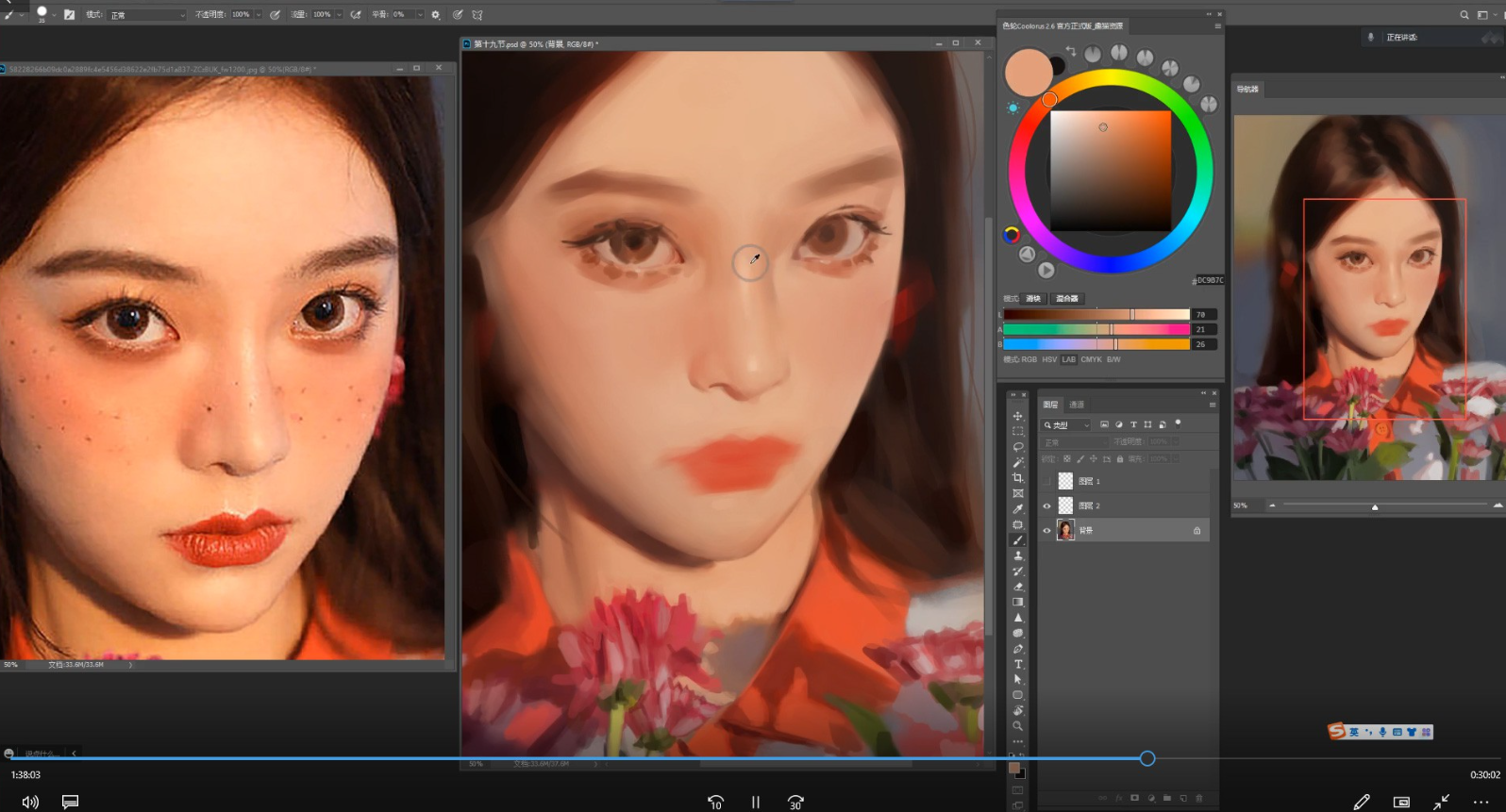This screenshot has height=812, width=1506.
Task: Toggle pressure for opacity icon
Action: pyautogui.click(x=275, y=14)
